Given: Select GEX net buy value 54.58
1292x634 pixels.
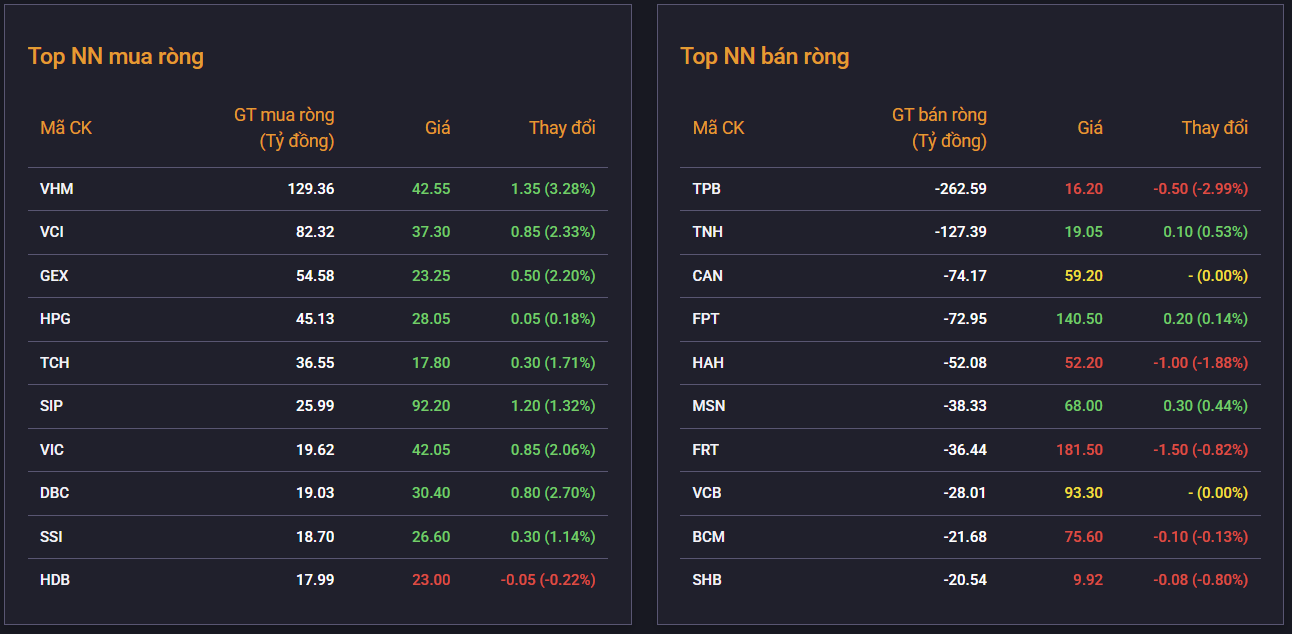Looking at the screenshot, I should (x=315, y=276).
